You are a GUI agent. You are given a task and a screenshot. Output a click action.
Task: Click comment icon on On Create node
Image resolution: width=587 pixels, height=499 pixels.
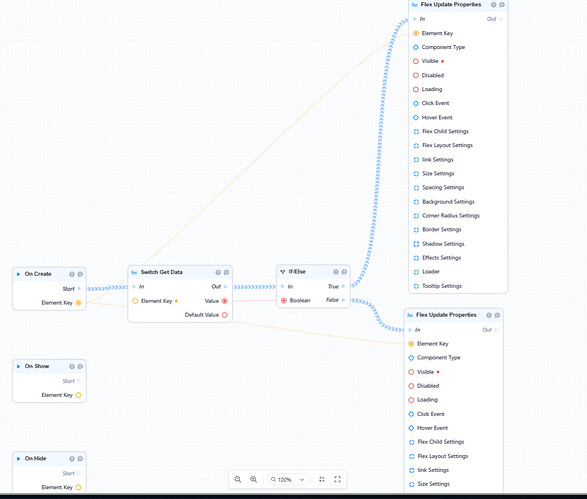(80, 274)
